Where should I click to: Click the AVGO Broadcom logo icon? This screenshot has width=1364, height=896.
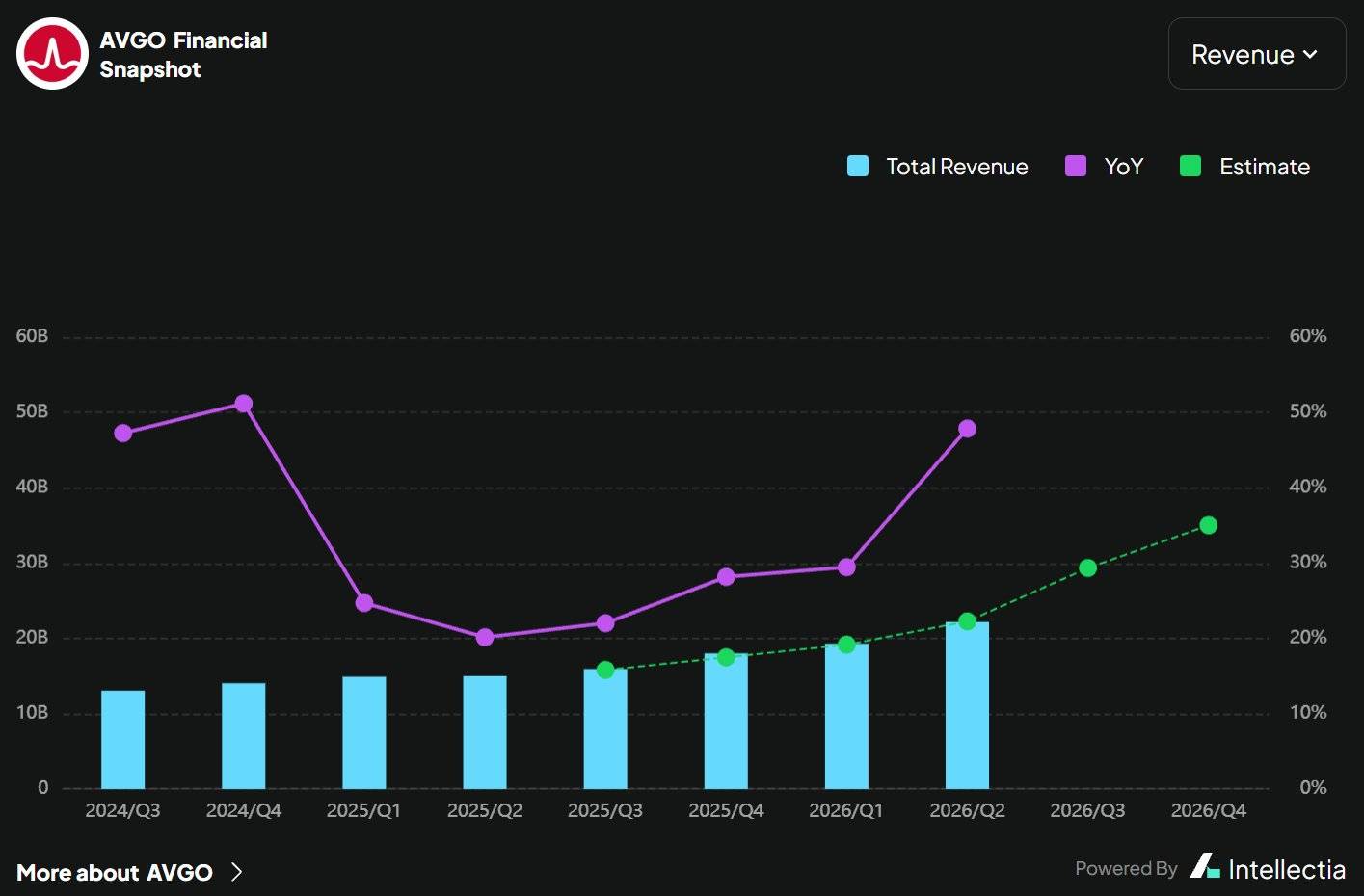point(52,54)
